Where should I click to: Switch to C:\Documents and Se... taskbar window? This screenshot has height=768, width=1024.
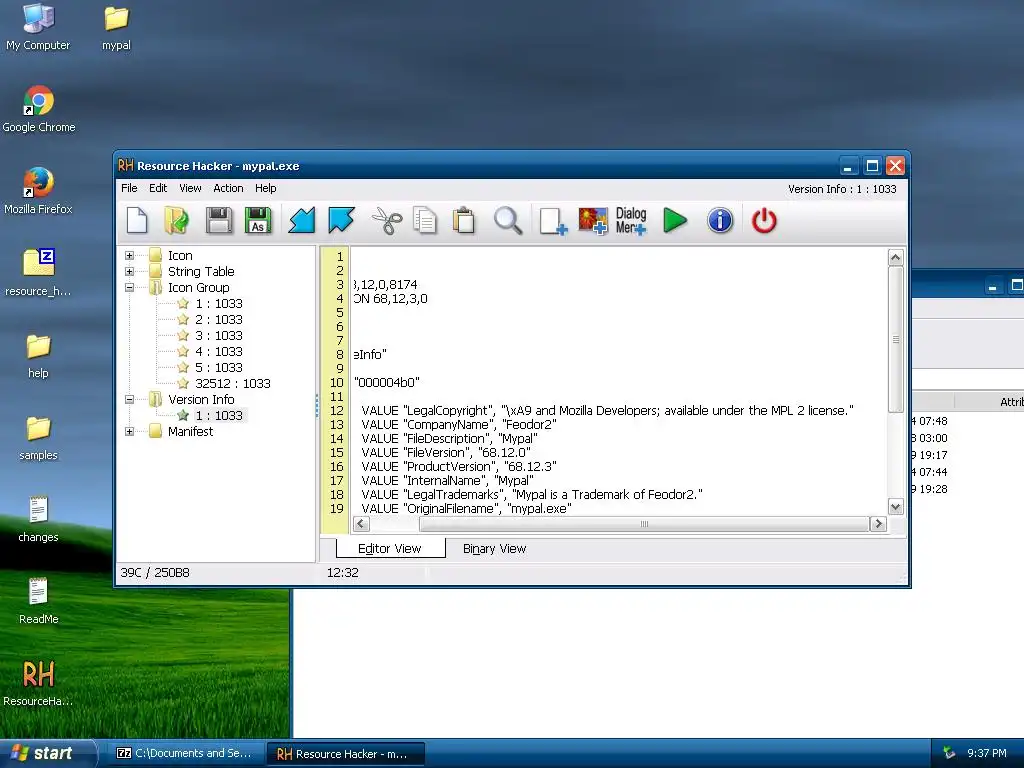(x=184, y=753)
